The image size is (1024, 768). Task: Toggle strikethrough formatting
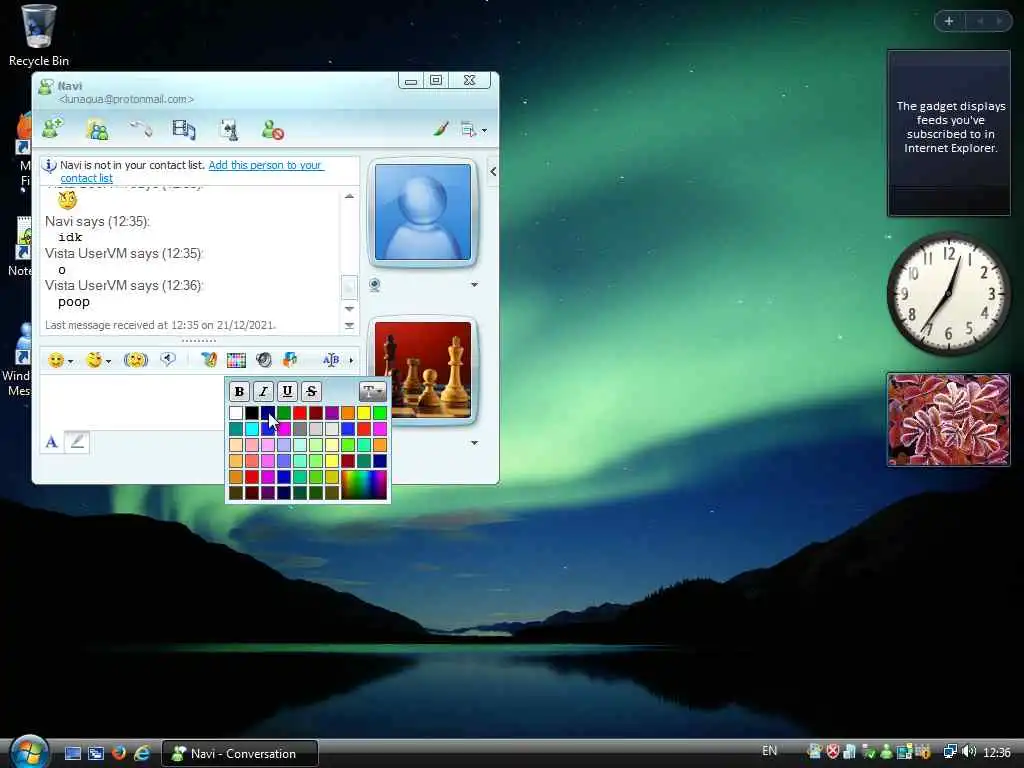coord(312,391)
